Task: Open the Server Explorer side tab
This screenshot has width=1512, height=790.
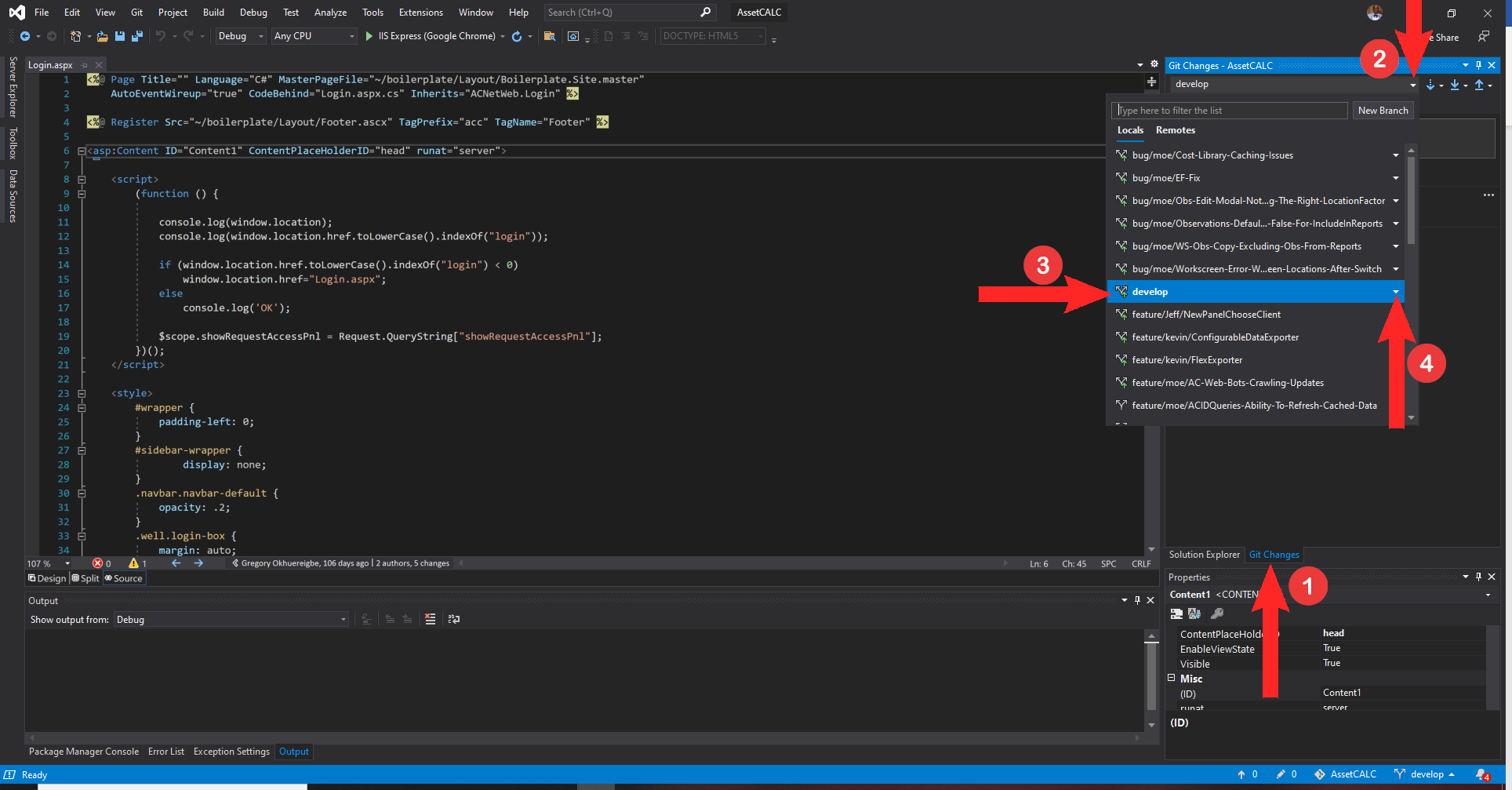Action: click(13, 87)
